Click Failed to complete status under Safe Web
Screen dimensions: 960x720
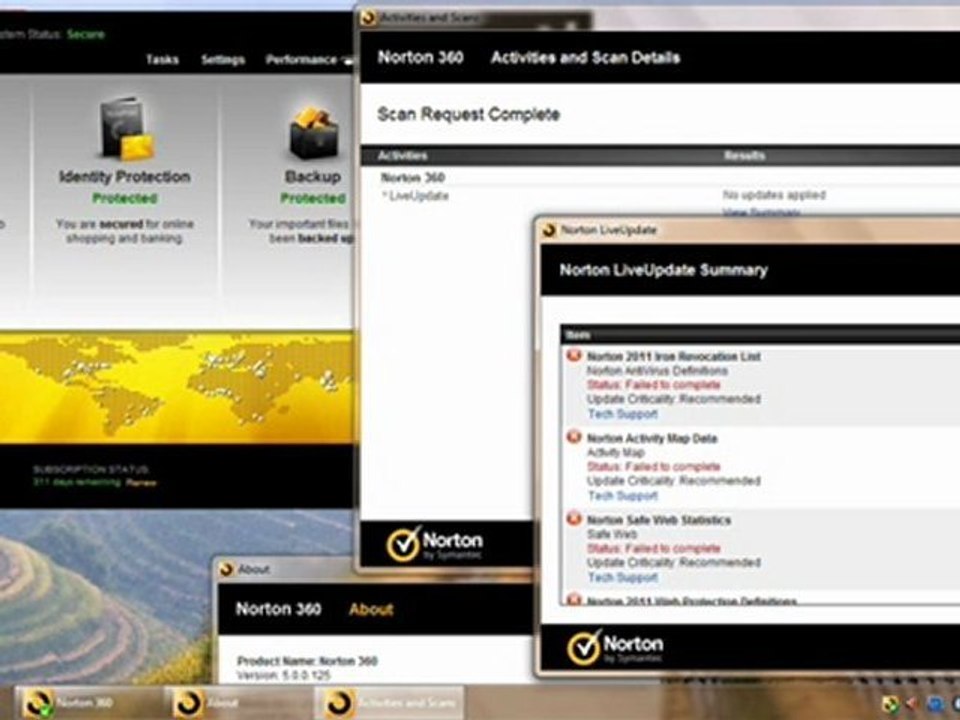pos(653,549)
